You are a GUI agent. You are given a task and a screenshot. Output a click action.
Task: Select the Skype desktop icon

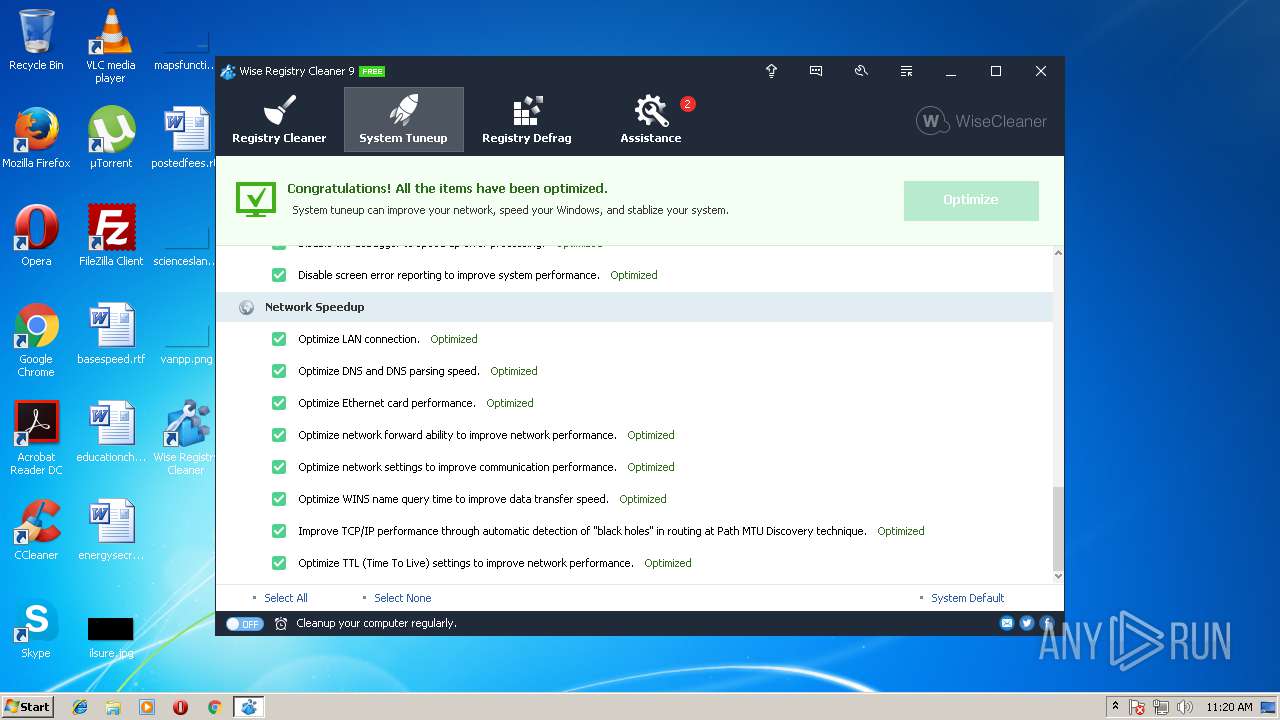36,628
